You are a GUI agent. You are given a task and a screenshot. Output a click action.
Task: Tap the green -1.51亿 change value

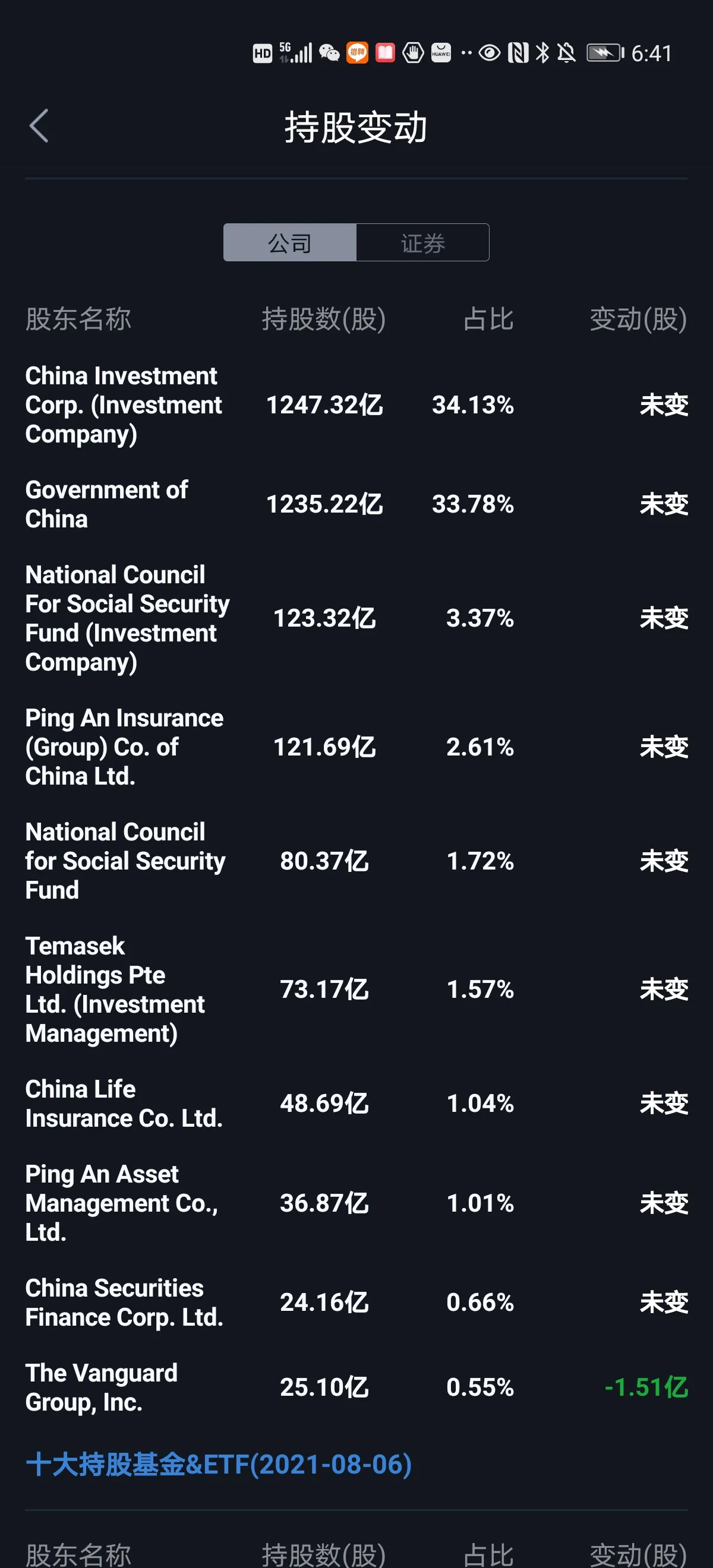click(646, 1387)
